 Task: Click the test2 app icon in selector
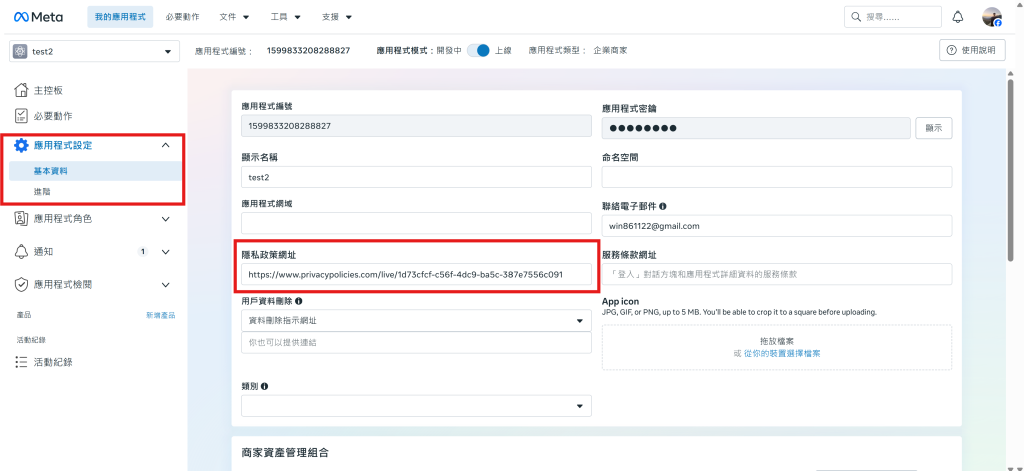[20, 52]
